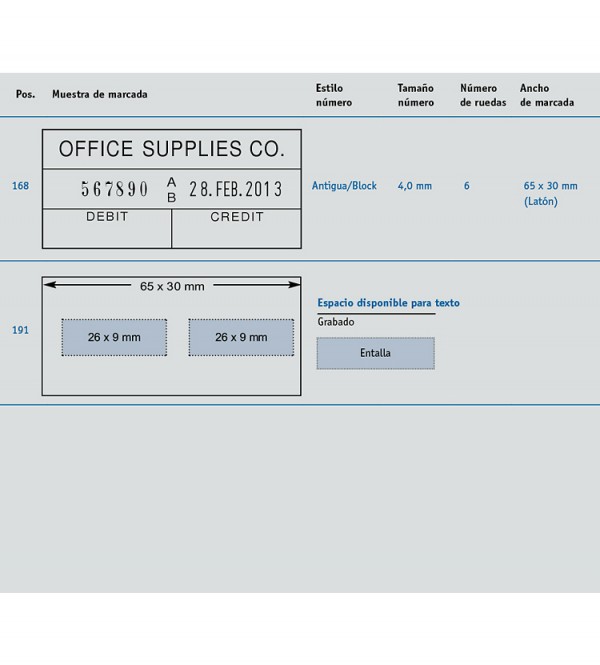Click the wheels count '6'
This screenshot has height=665, width=600.
(466, 186)
